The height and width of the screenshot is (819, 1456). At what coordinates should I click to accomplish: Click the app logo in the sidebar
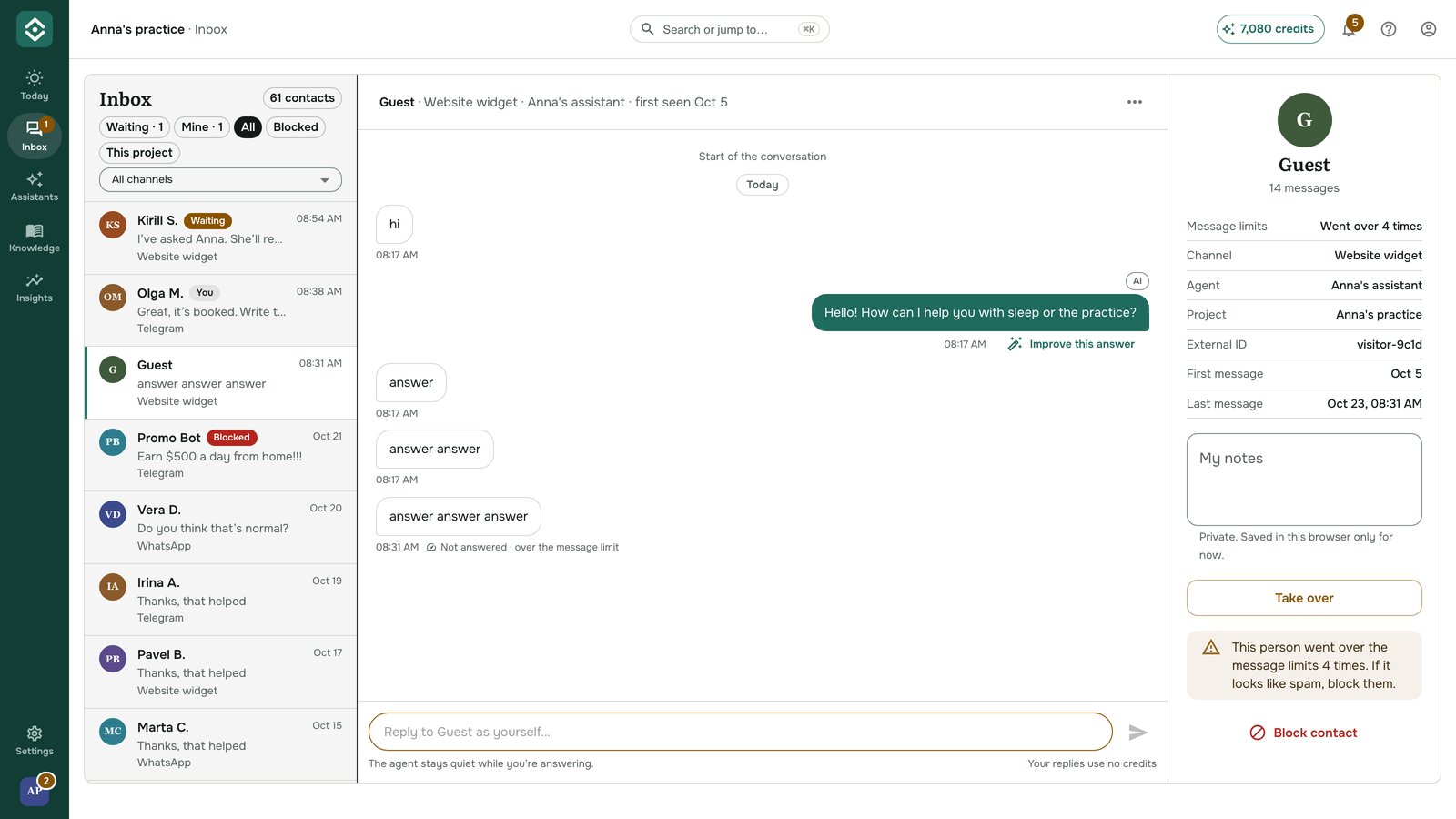(x=35, y=29)
